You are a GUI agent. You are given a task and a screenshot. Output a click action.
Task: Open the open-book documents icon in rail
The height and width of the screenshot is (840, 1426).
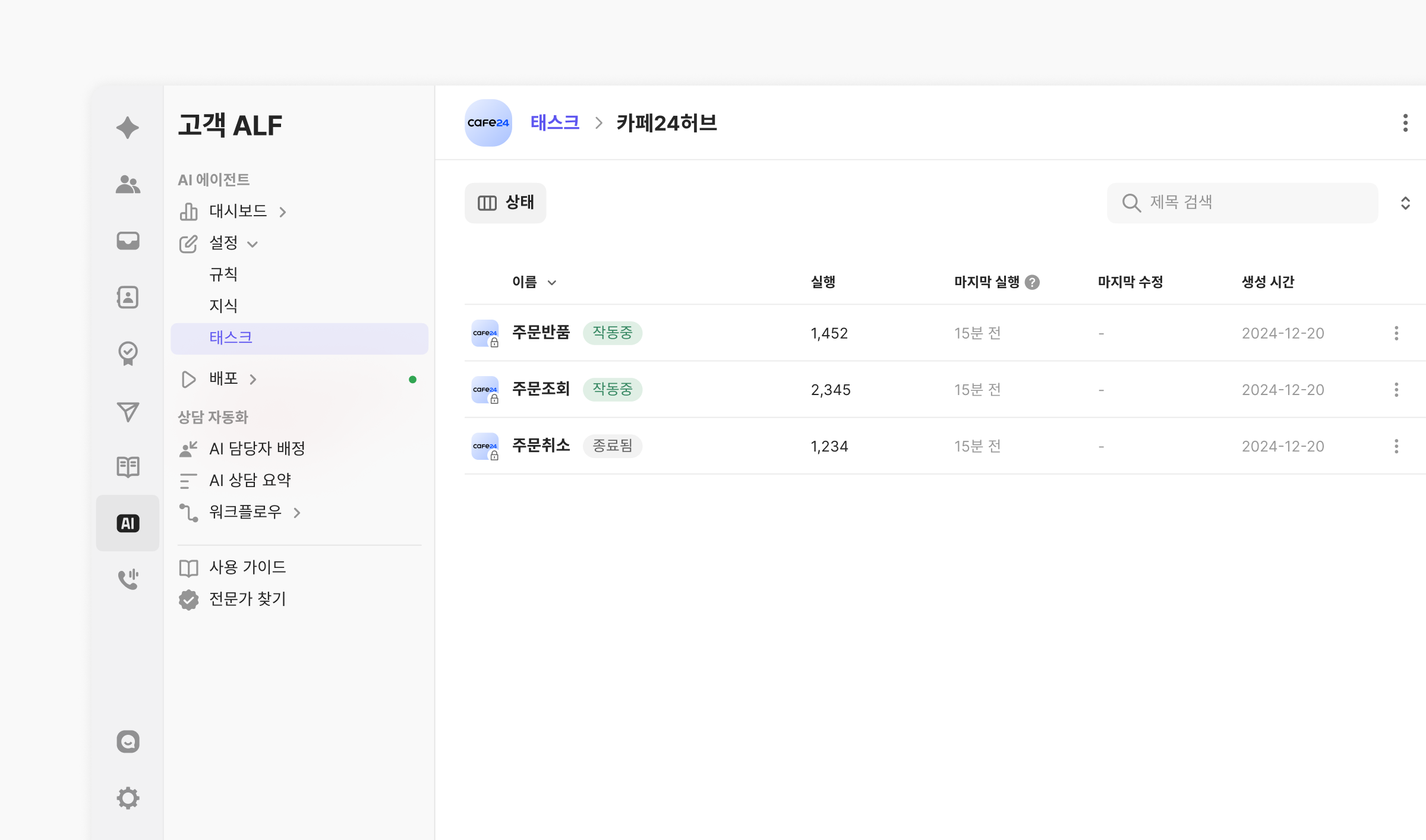[128, 467]
